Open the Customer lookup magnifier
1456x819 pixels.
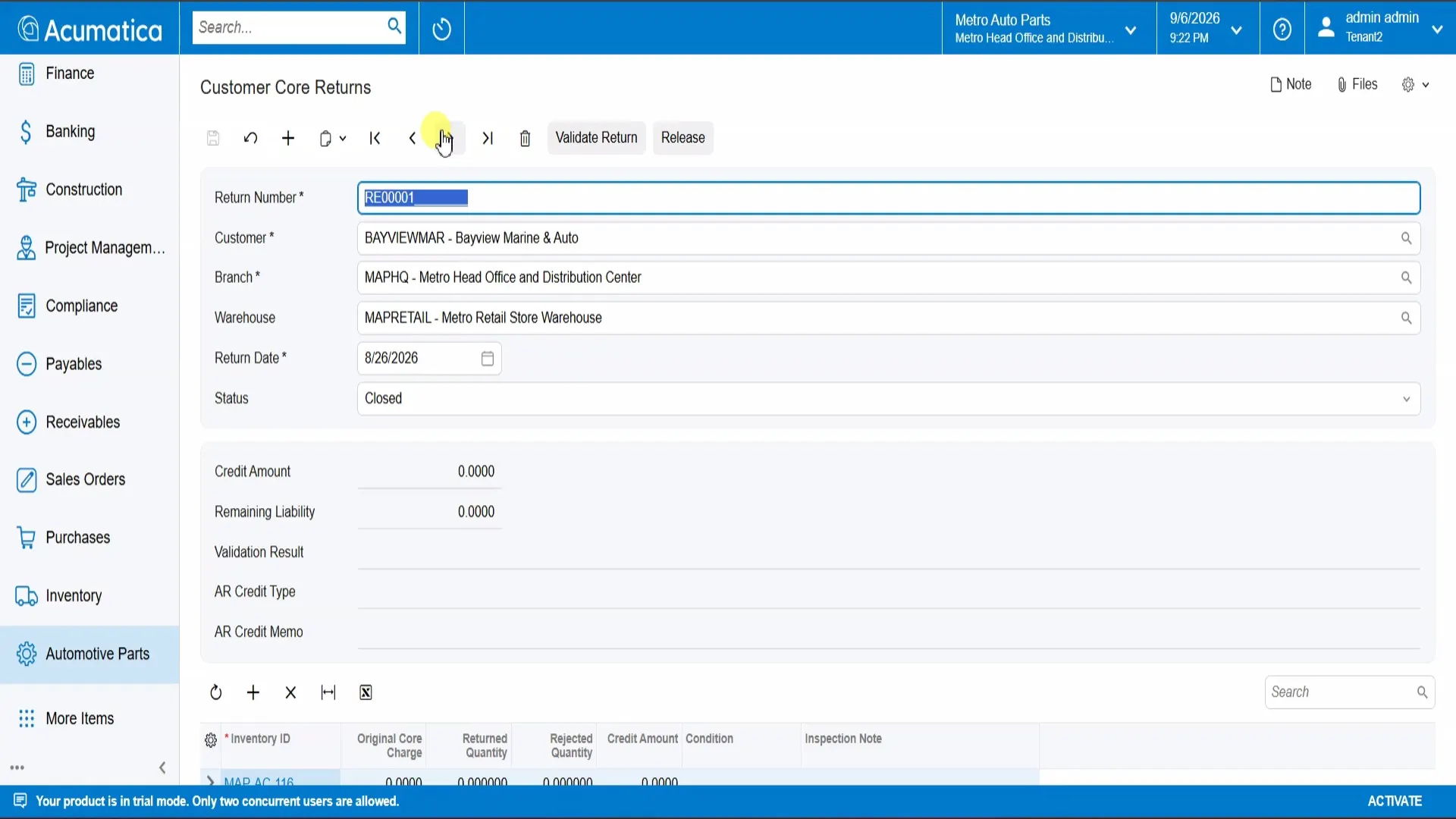pyautogui.click(x=1406, y=238)
